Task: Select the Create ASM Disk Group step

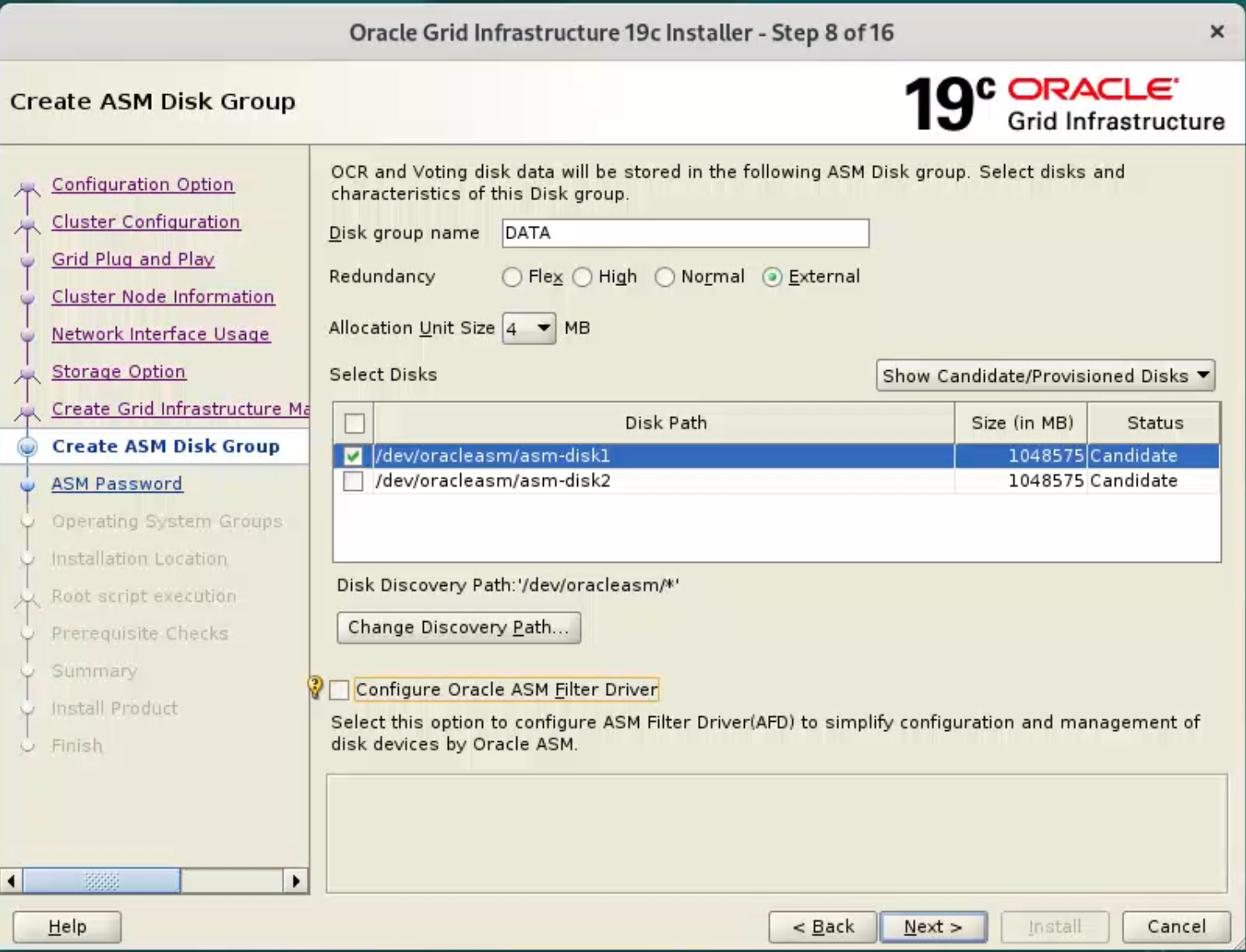Action: (x=166, y=447)
